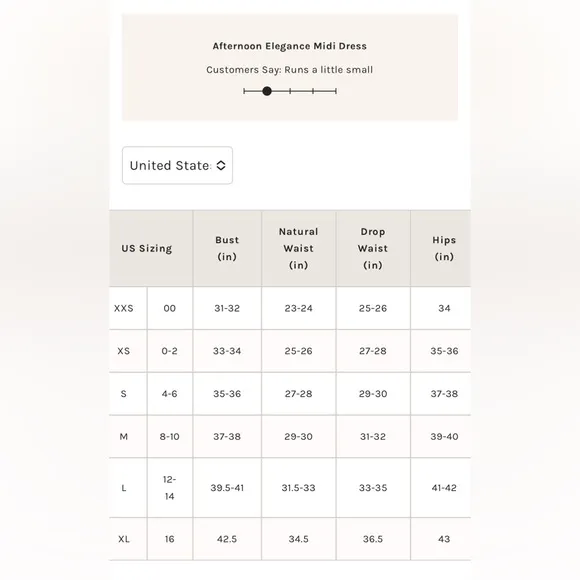Click the 36.5 drop waist cell

pyautogui.click(x=373, y=539)
